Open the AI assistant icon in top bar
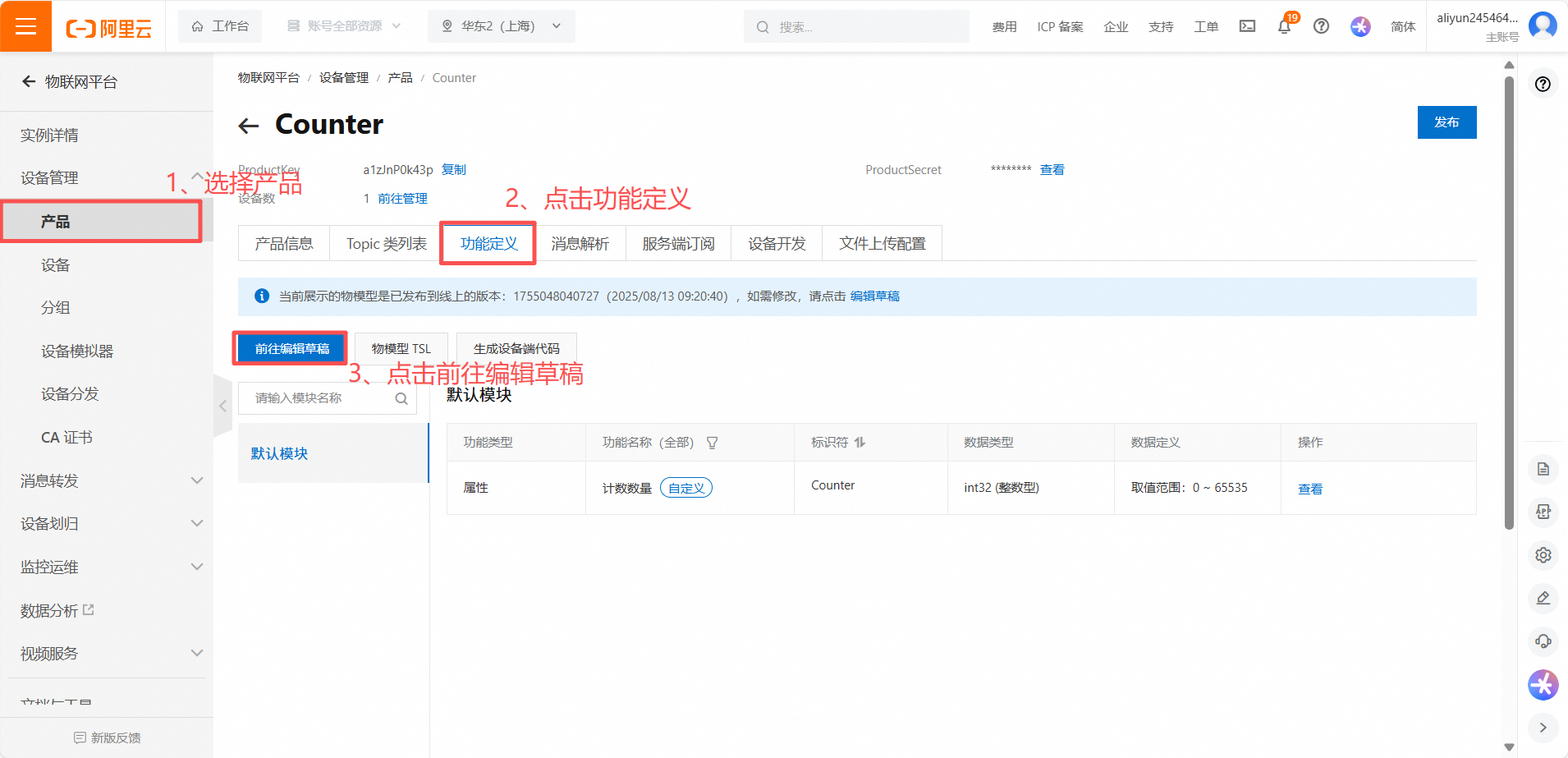The width and height of the screenshot is (1568, 758). (x=1360, y=26)
